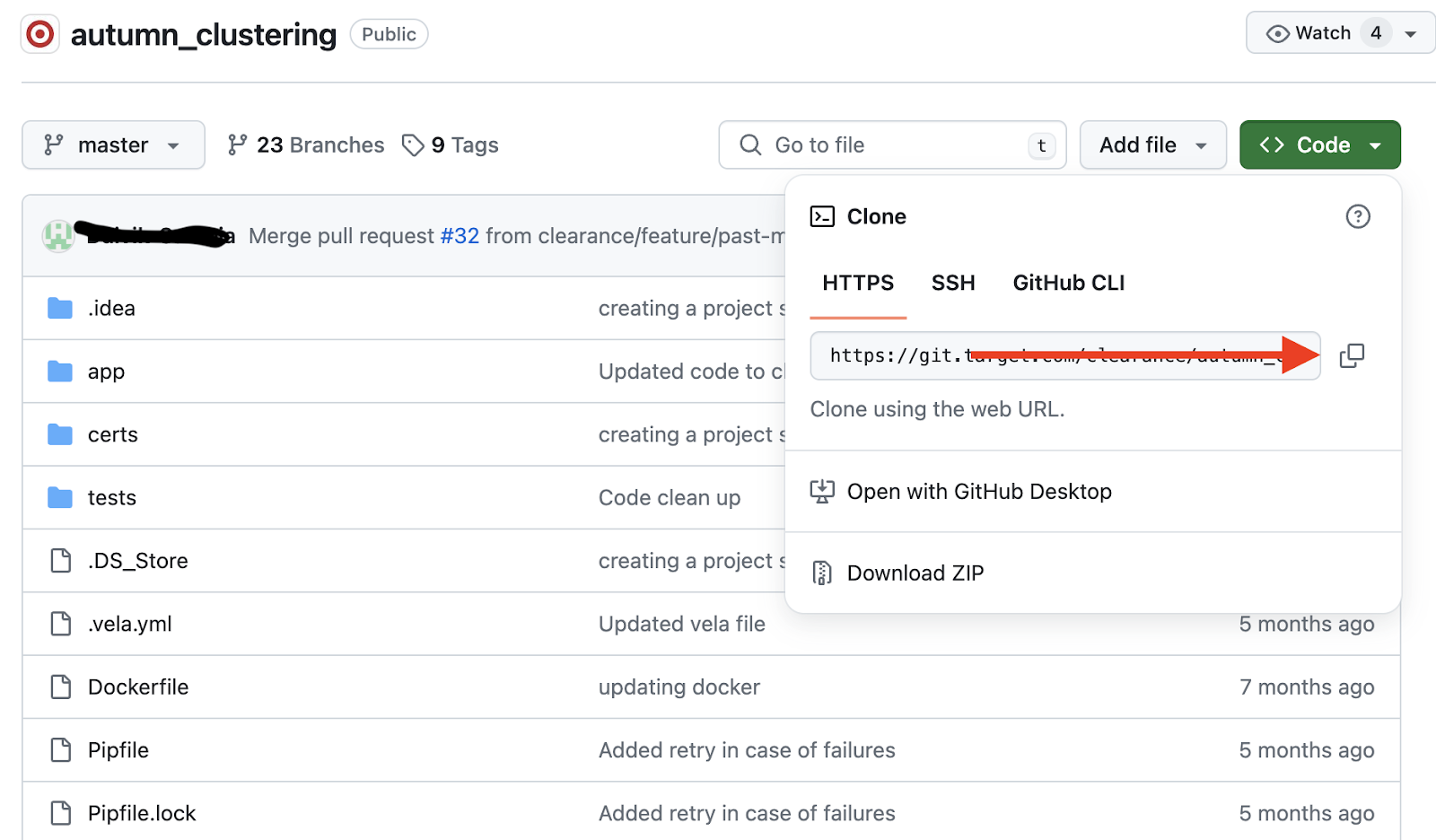Click the tag icon beside 9 Tags

[x=413, y=144]
